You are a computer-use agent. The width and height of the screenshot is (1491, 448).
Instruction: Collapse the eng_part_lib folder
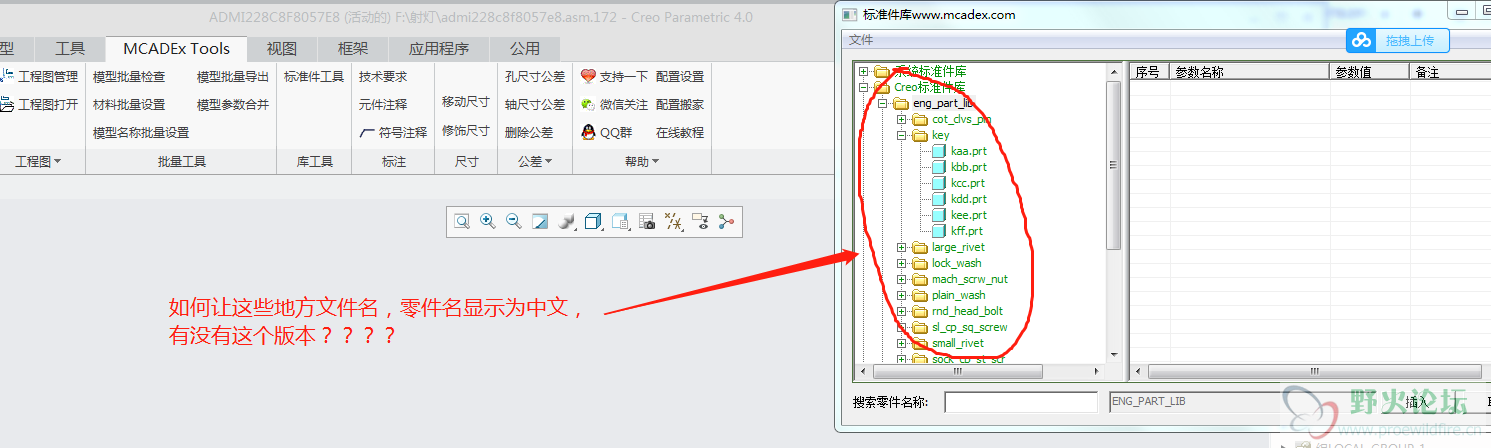tap(882, 103)
